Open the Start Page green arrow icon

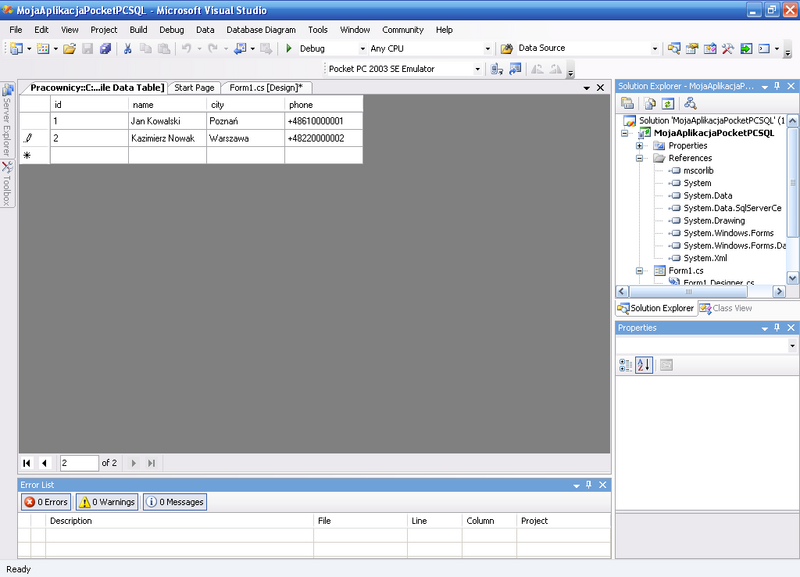click(746, 48)
